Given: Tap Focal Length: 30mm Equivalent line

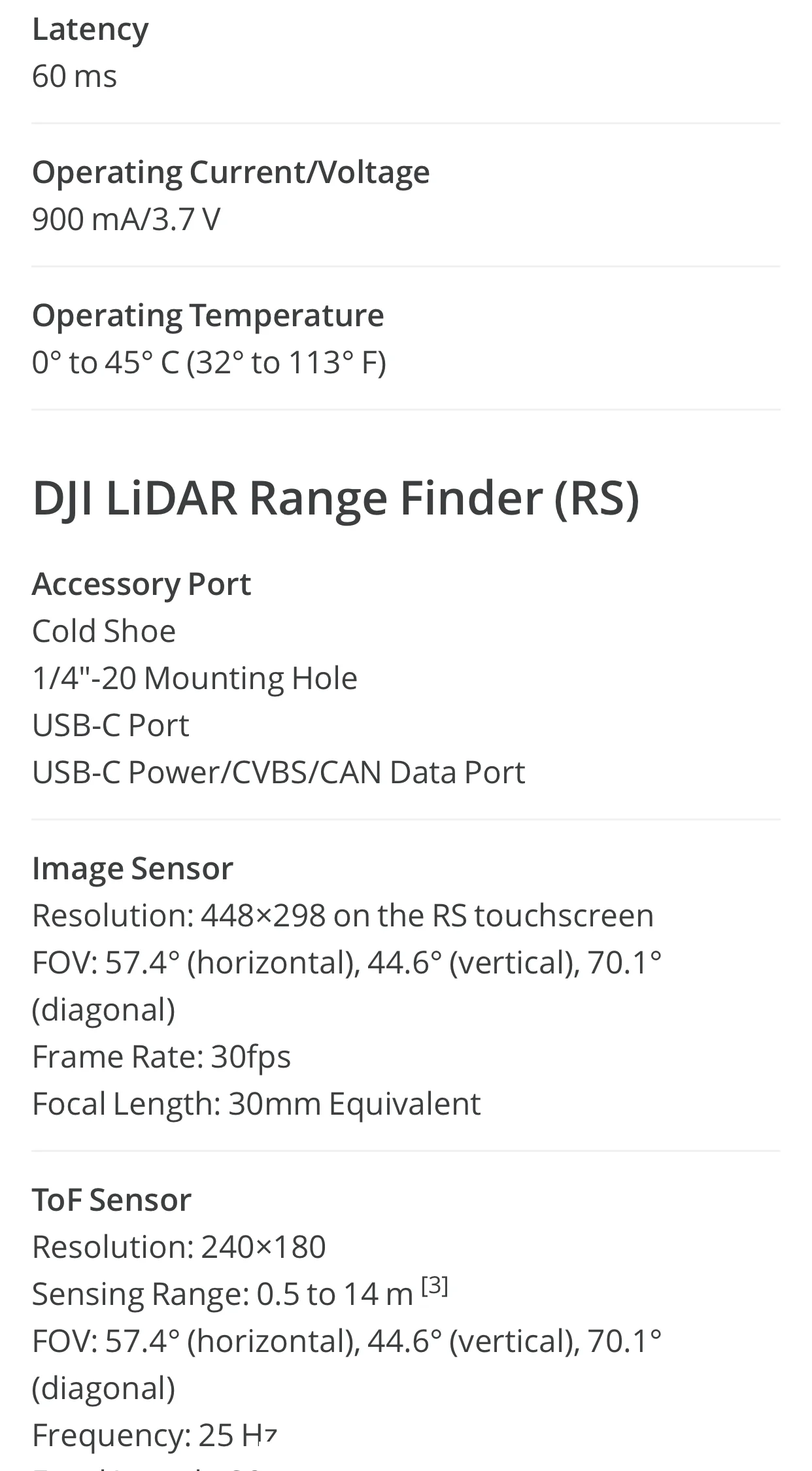Looking at the screenshot, I should tap(256, 1104).
